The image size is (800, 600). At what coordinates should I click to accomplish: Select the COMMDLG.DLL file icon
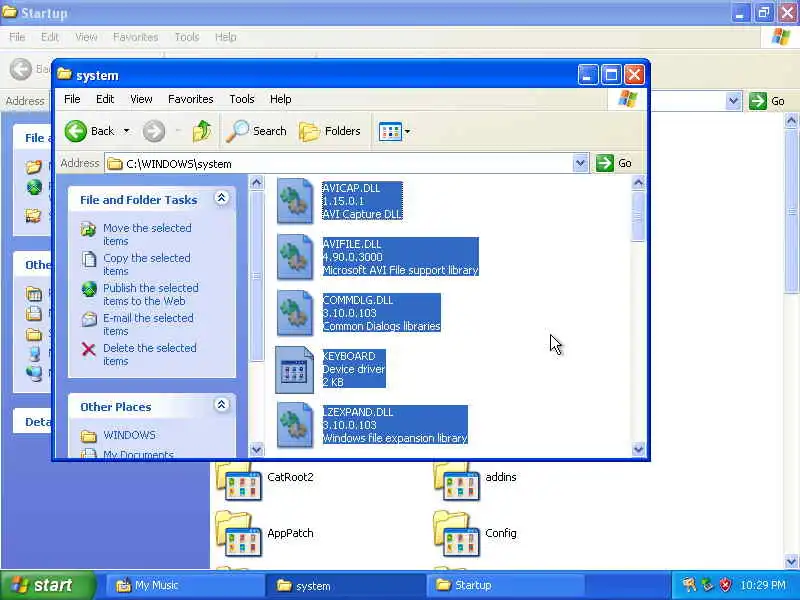pyautogui.click(x=294, y=313)
